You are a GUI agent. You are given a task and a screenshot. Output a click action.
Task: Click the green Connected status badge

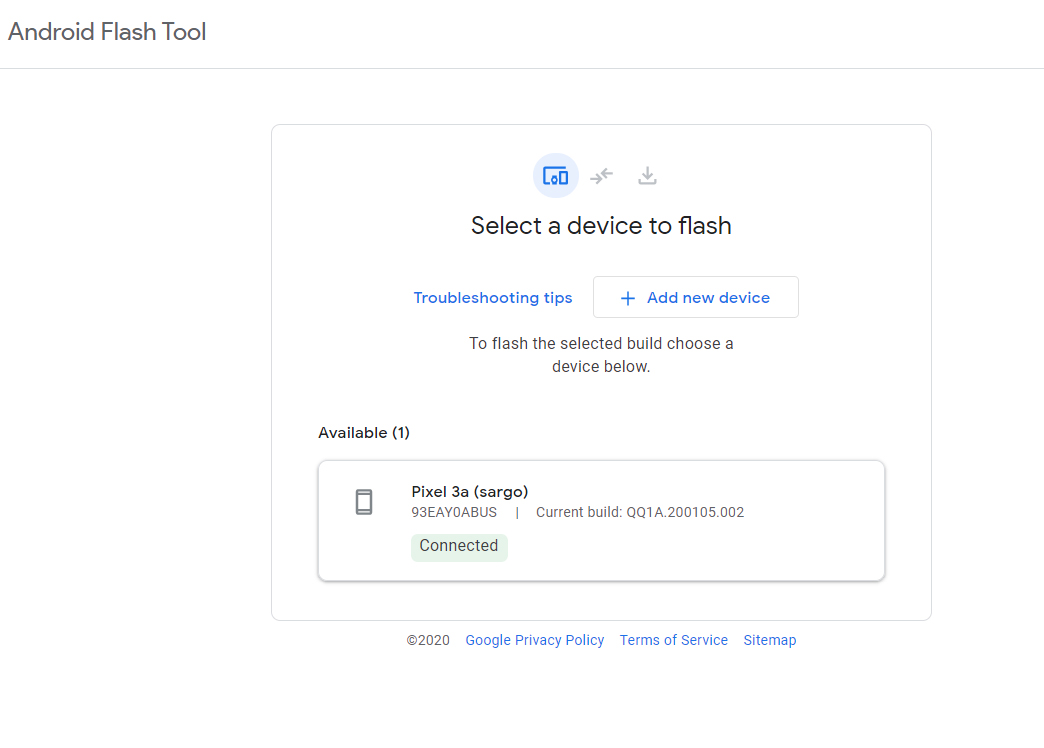click(459, 546)
